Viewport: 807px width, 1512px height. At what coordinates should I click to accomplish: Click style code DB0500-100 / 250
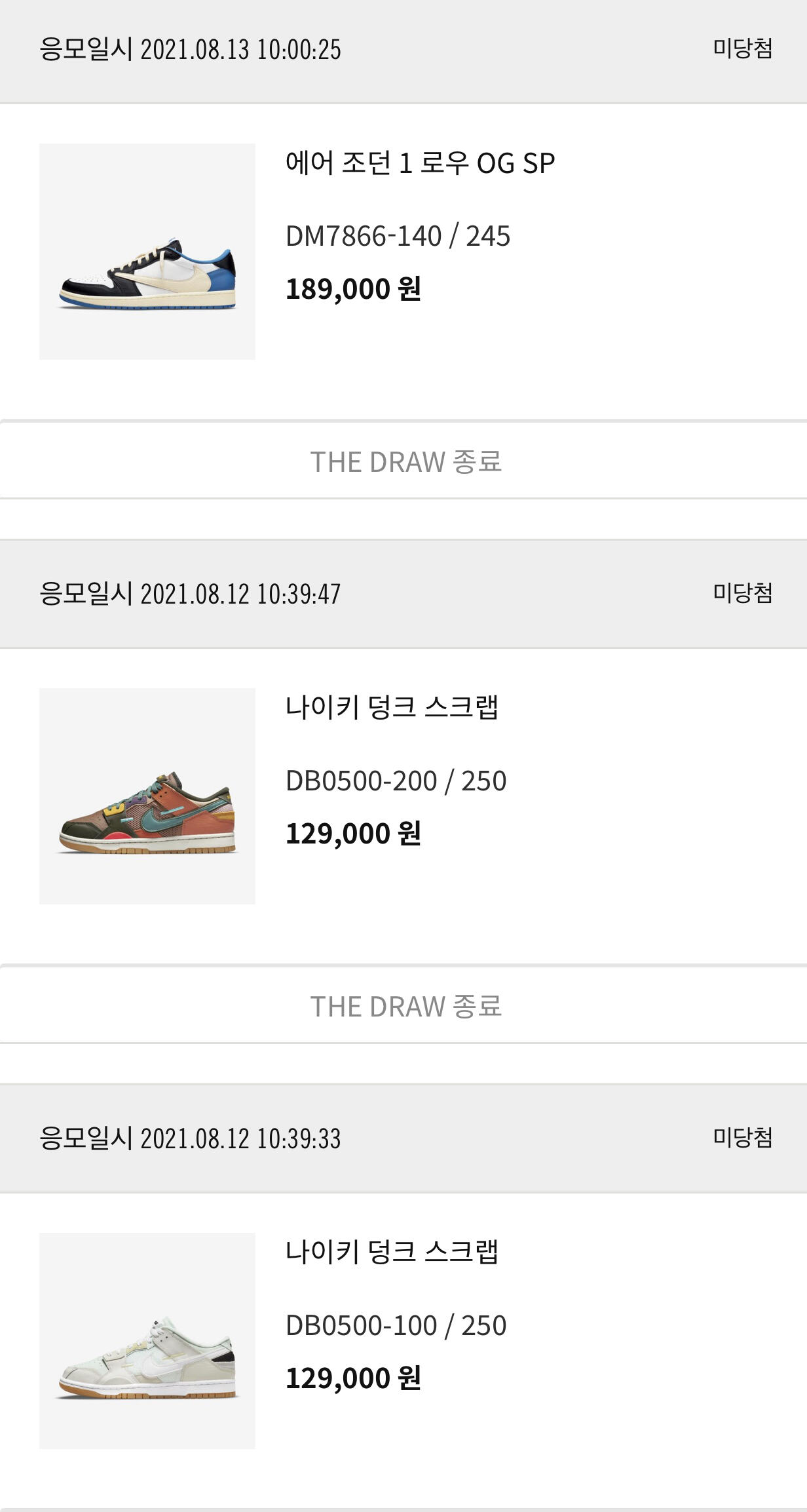click(x=396, y=1325)
